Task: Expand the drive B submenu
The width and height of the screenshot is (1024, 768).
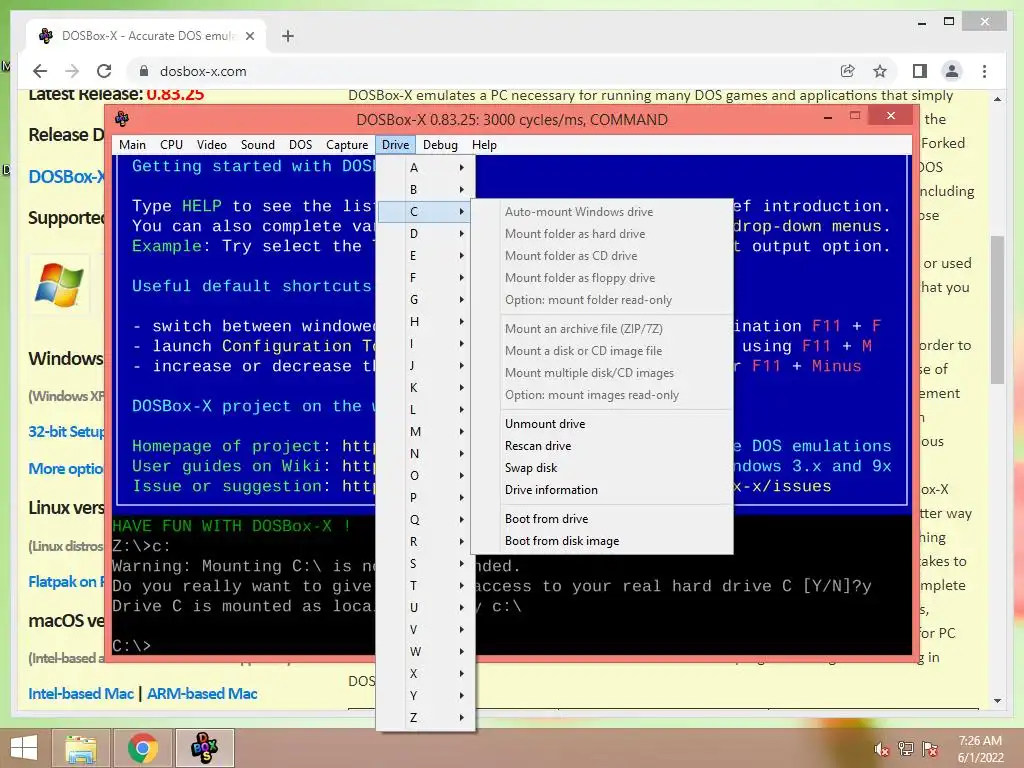Action: [426, 189]
